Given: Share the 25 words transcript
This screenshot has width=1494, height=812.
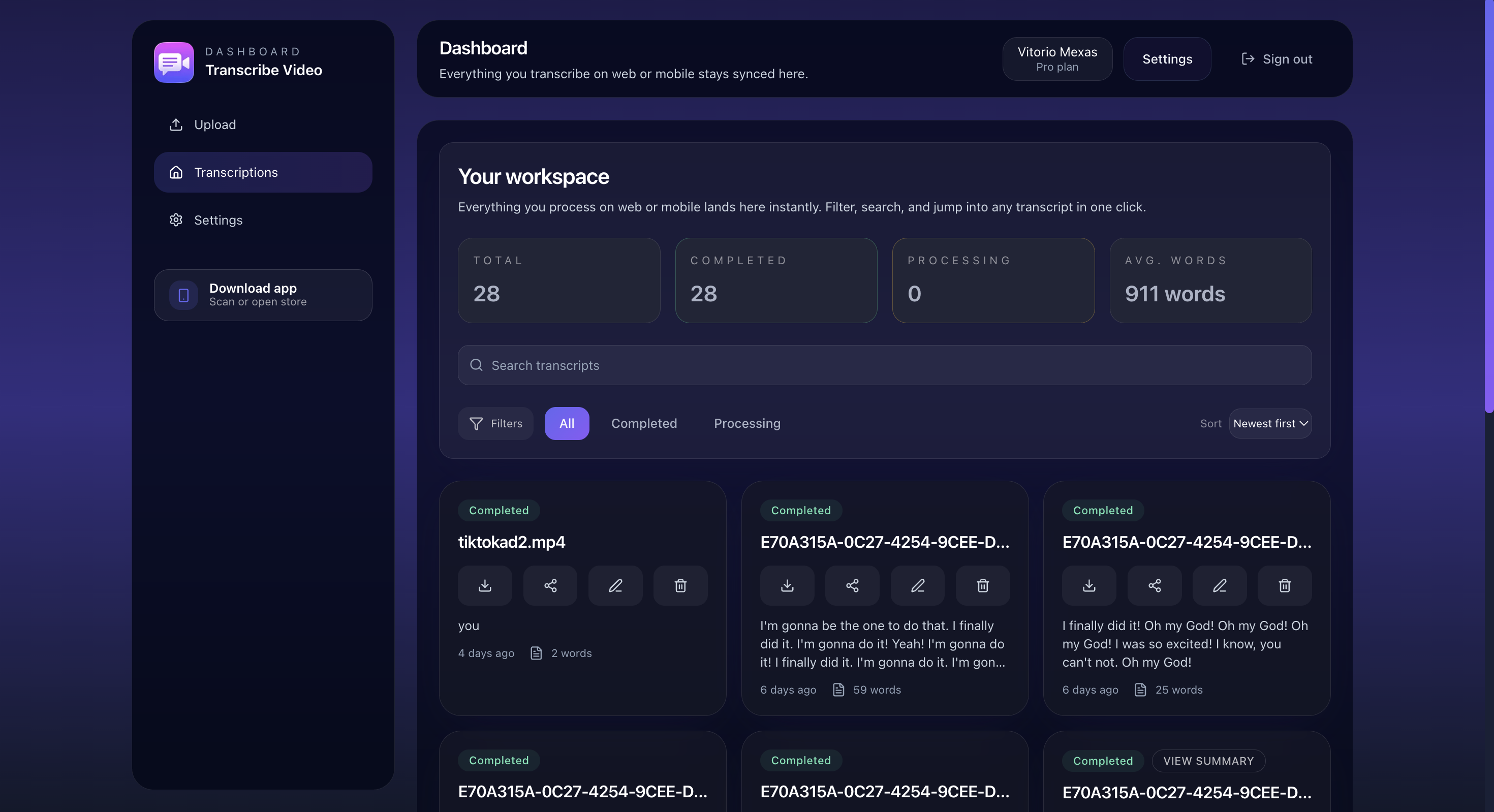Looking at the screenshot, I should point(1154,586).
